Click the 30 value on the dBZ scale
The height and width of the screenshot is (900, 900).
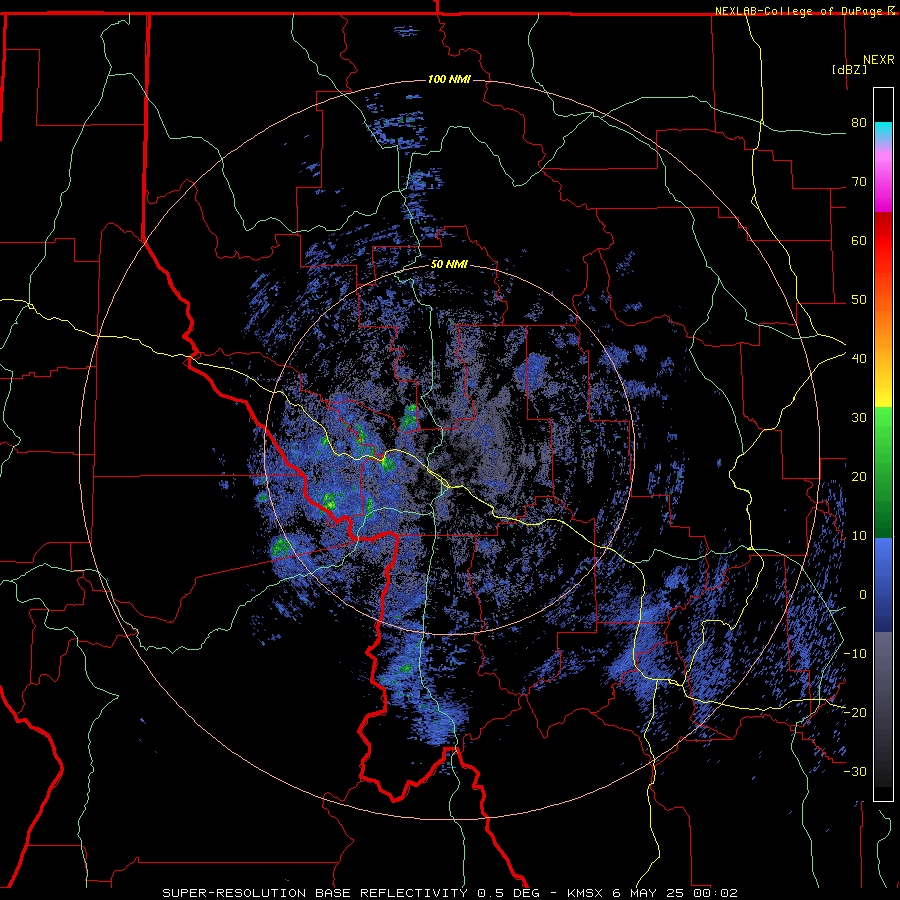859,417
